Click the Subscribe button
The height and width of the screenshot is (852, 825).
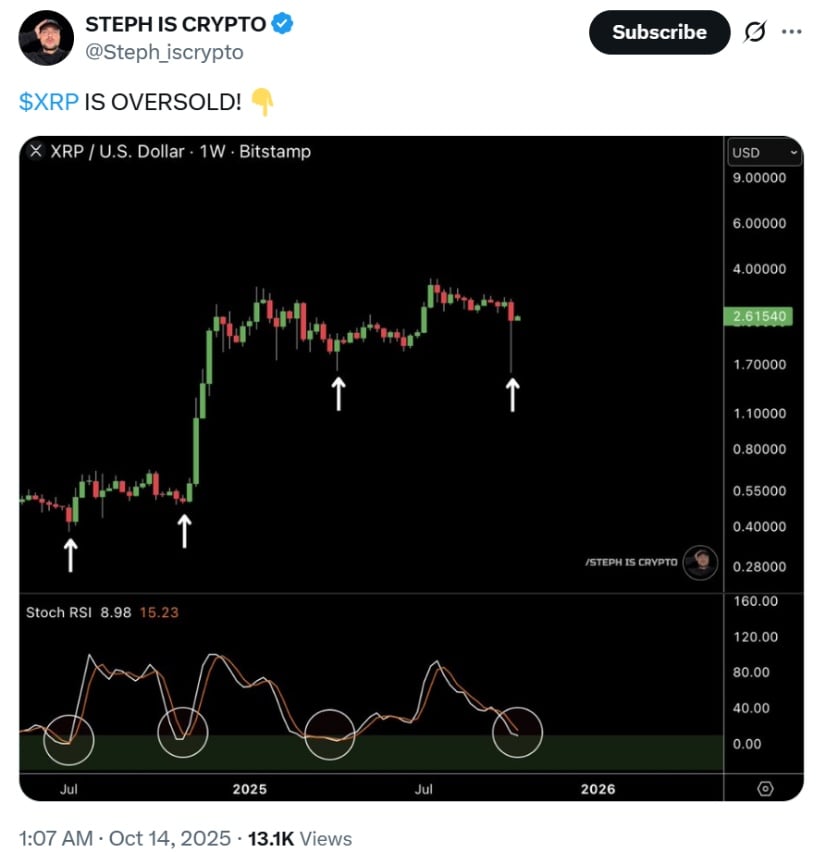(x=659, y=32)
